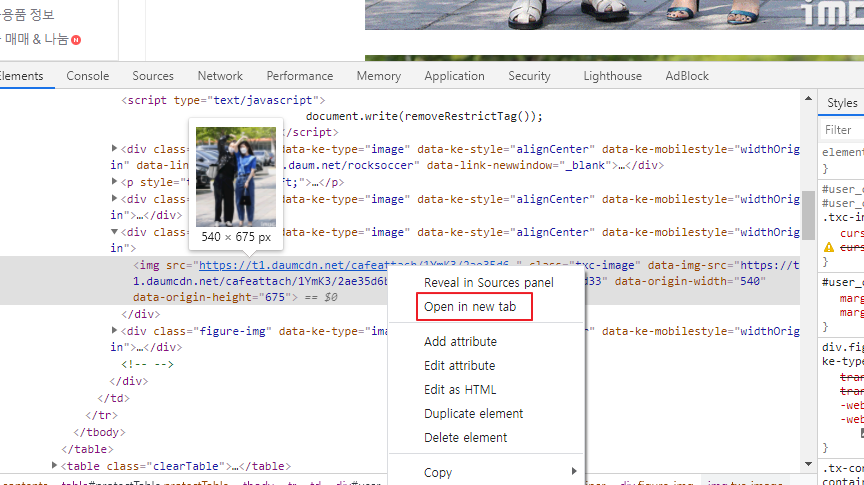Open the Memory tab

[379, 76]
